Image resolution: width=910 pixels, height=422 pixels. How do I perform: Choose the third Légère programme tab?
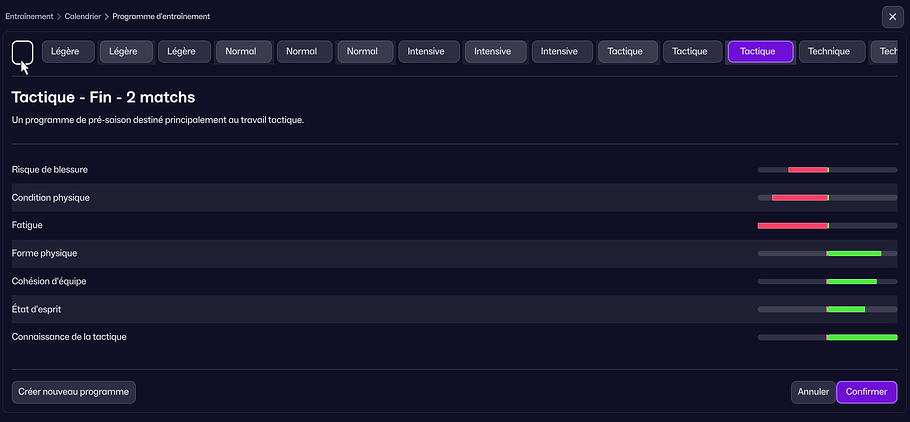coord(184,52)
